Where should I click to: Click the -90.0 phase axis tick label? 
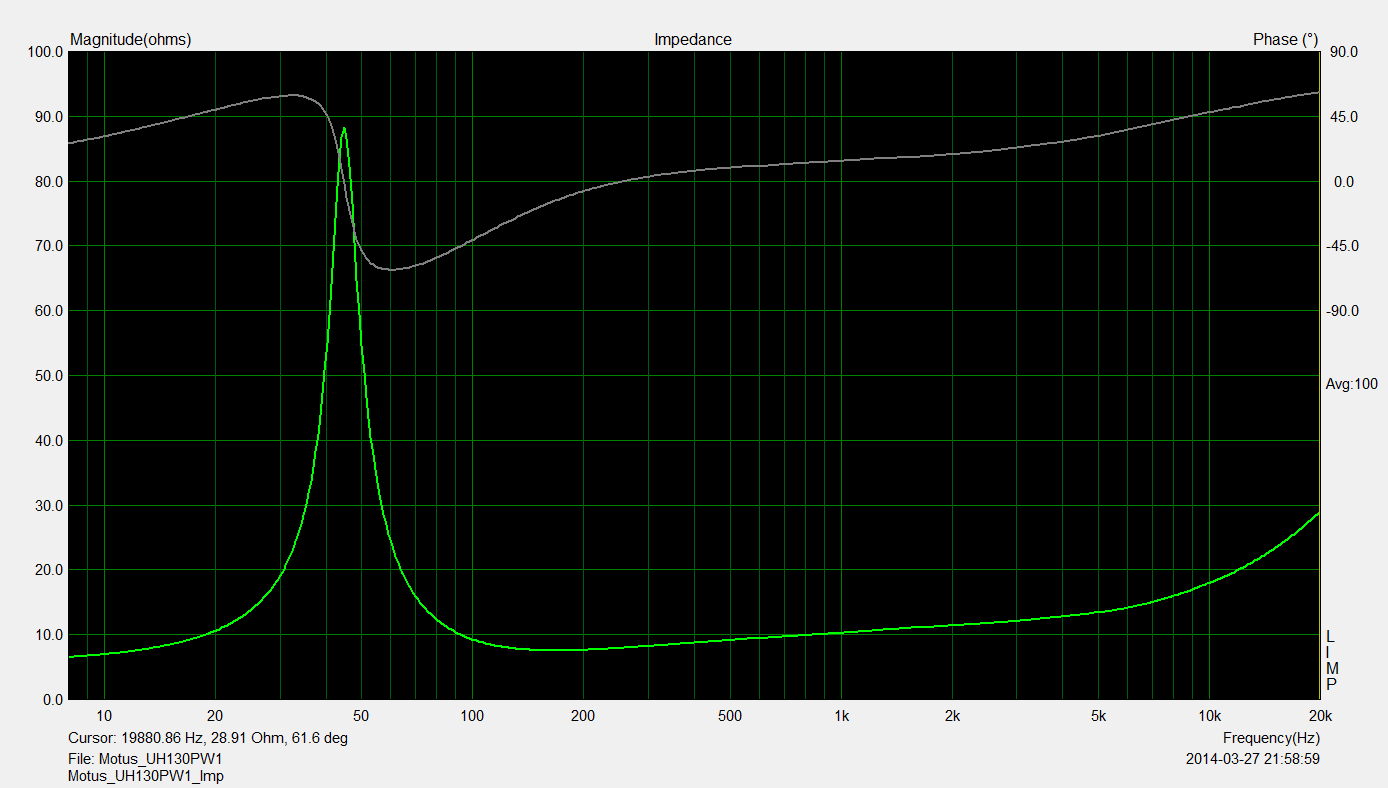point(1340,311)
